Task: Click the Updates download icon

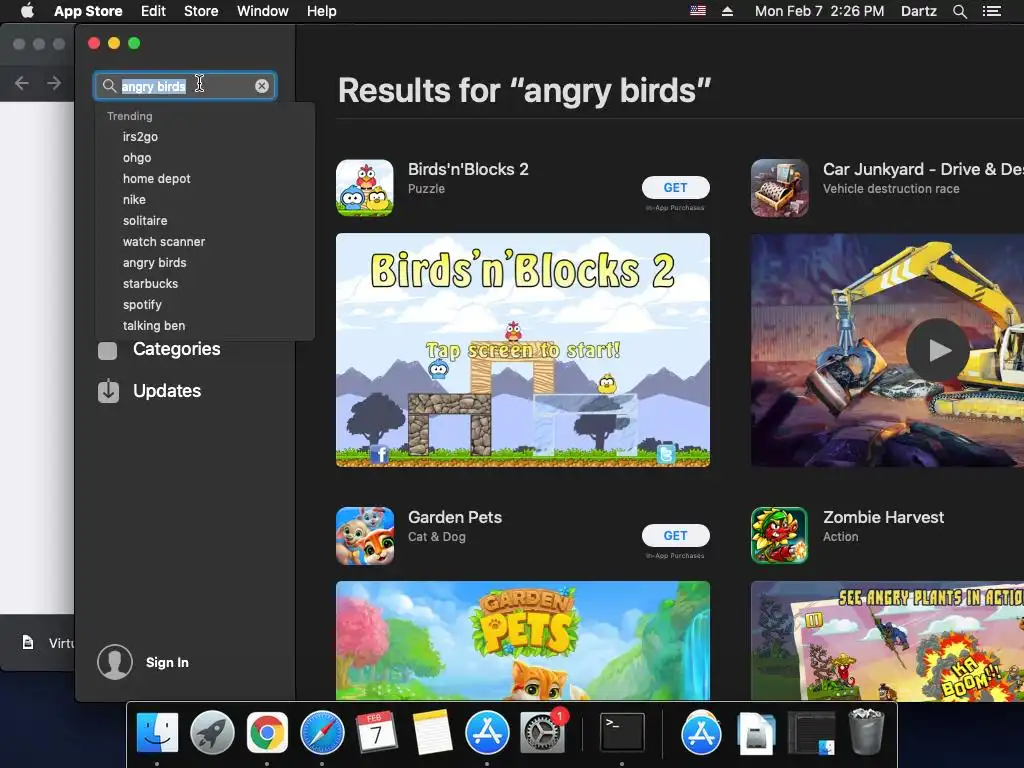Action: 108,391
